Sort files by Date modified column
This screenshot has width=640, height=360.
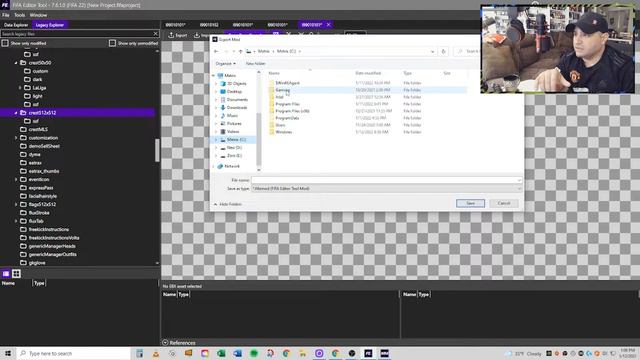pyautogui.click(x=368, y=73)
